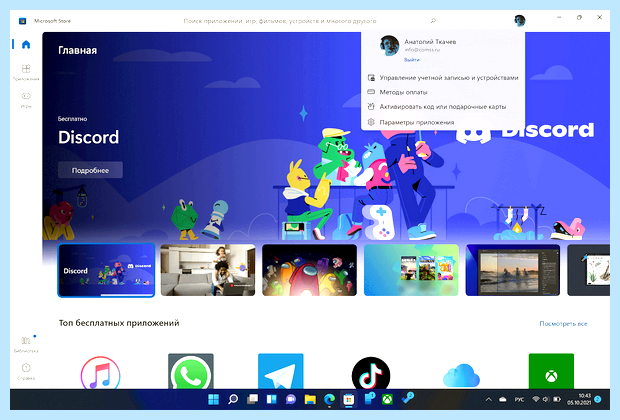620x420 pixels.
Task: Click the OneDrive cloud tray icon
Action: (x=503, y=399)
